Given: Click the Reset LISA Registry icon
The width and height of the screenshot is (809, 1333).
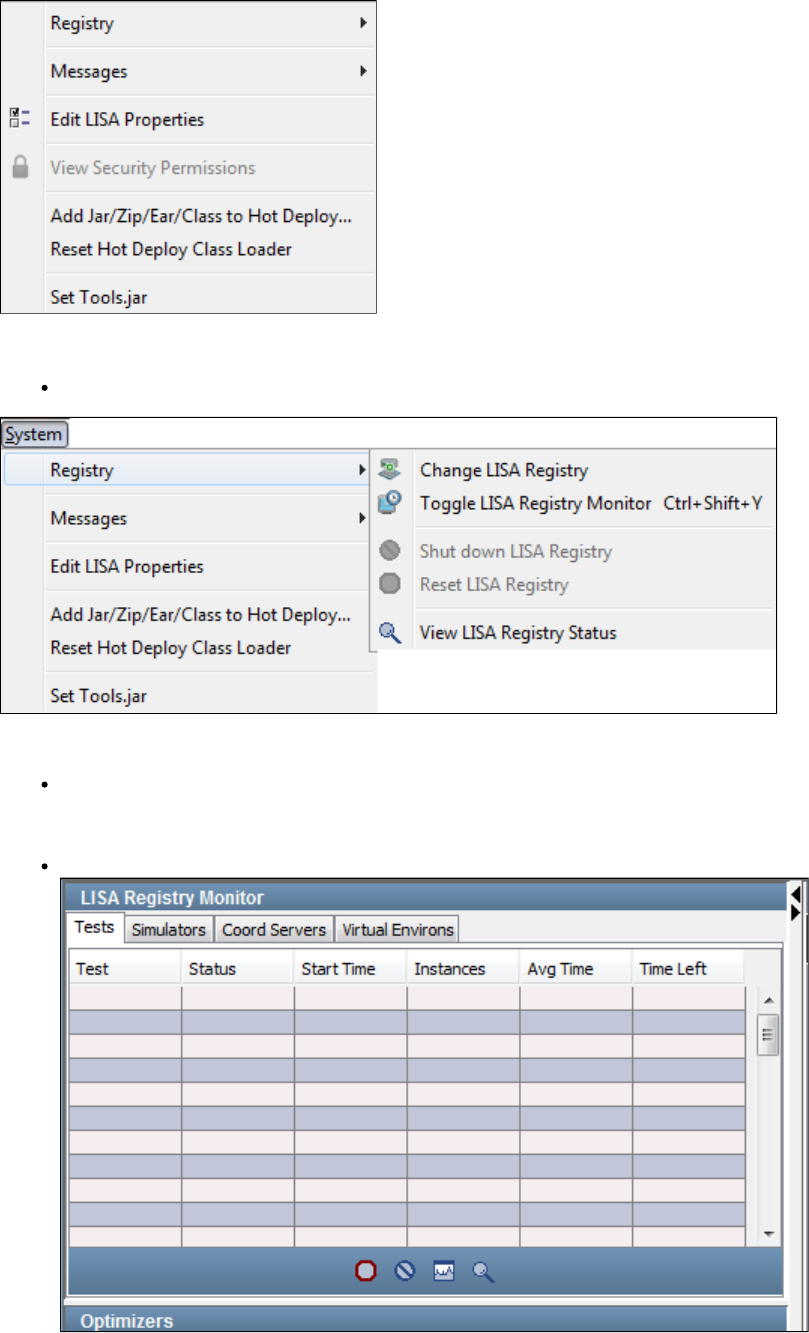Looking at the screenshot, I should click(390, 584).
